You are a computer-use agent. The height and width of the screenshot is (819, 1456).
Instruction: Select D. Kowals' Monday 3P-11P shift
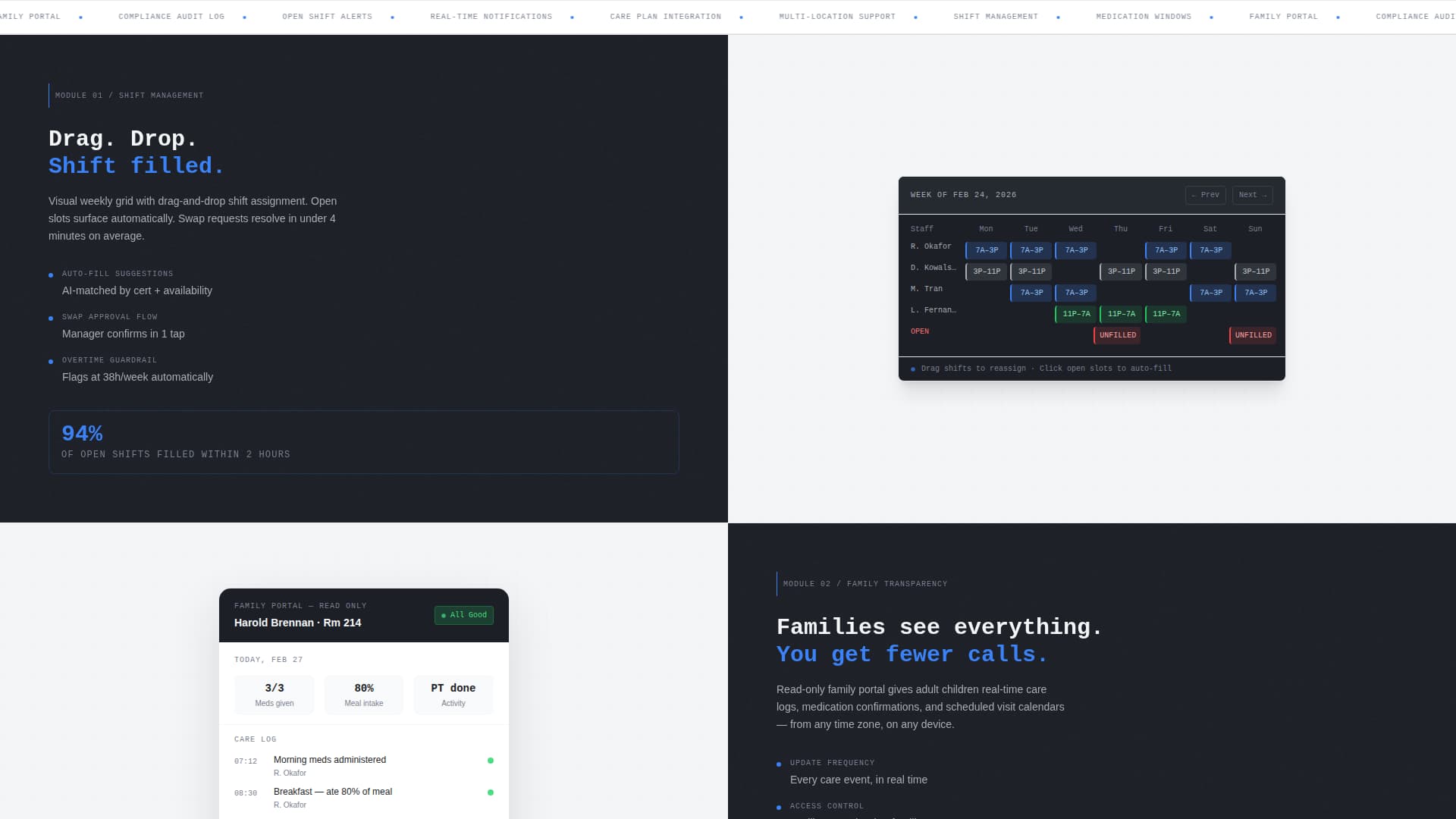(986, 271)
